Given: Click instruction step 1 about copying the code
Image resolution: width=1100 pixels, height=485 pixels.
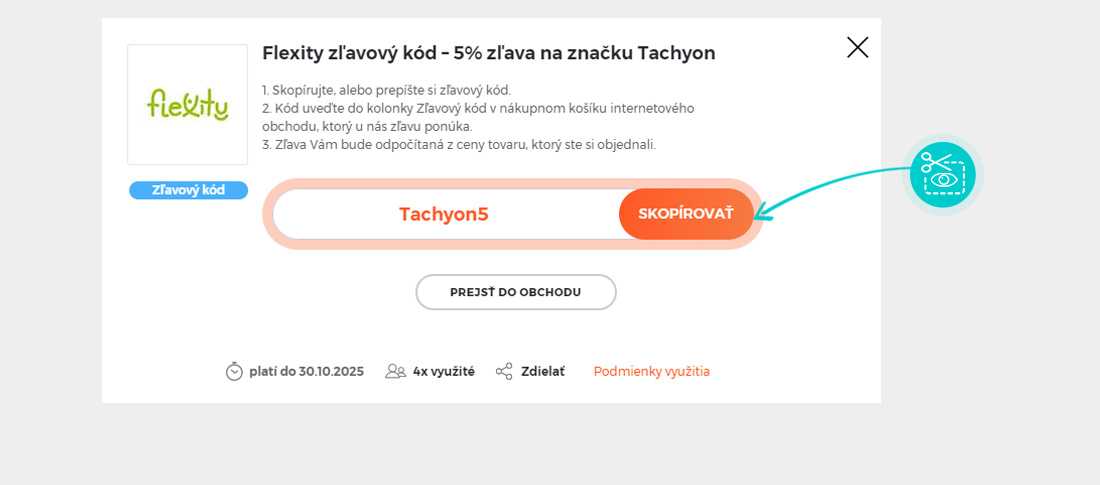Looking at the screenshot, I should tap(386, 90).
